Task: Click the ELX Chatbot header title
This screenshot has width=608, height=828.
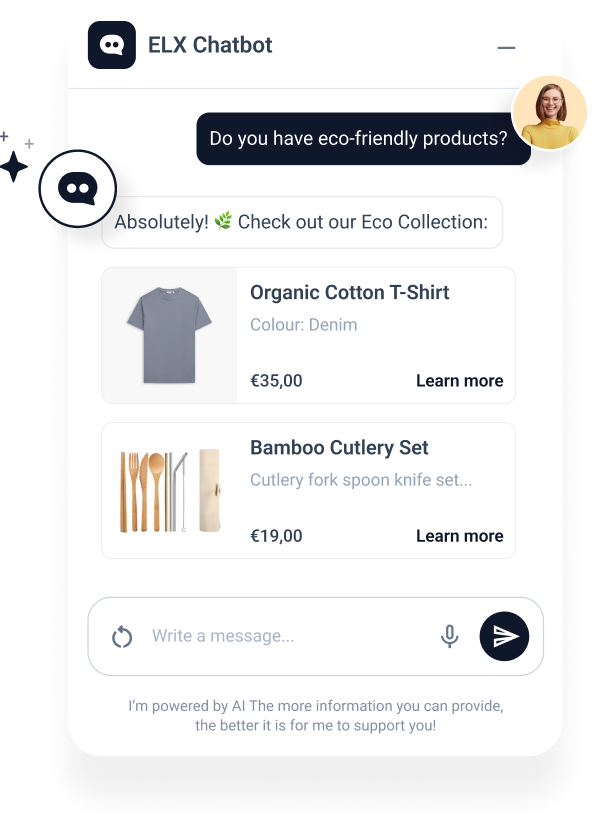Action: click(x=210, y=45)
